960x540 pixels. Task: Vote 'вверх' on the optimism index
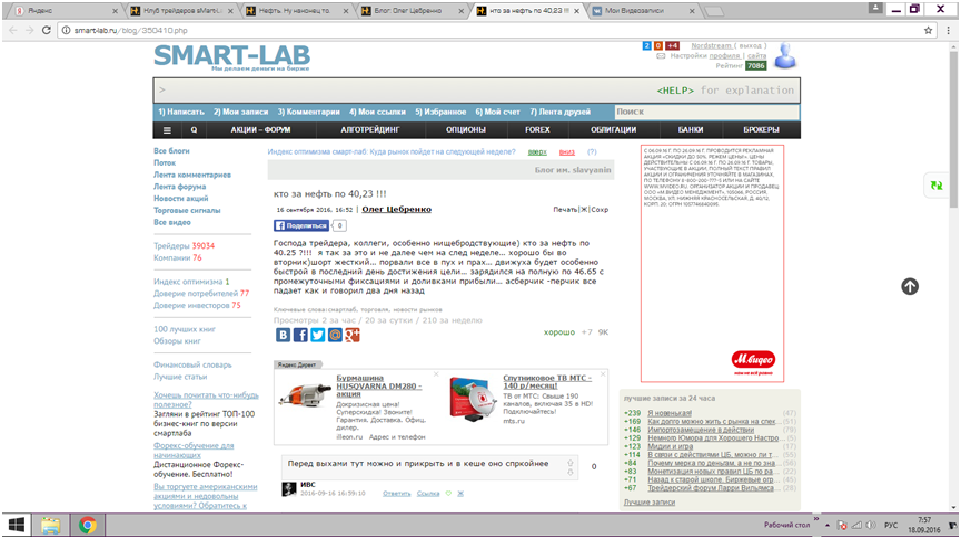click(537, 152)
